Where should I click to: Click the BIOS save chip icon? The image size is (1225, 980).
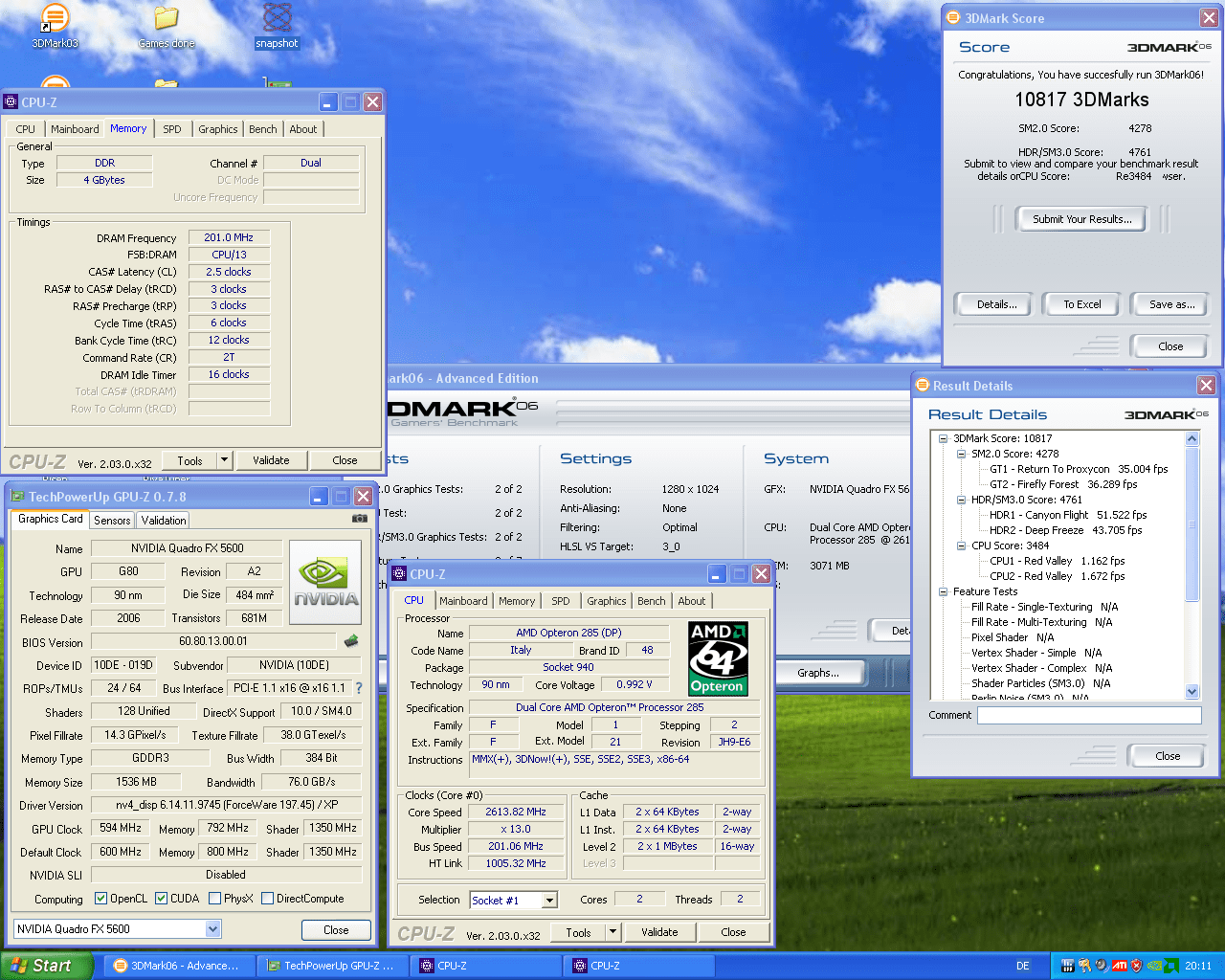[351, 641]
